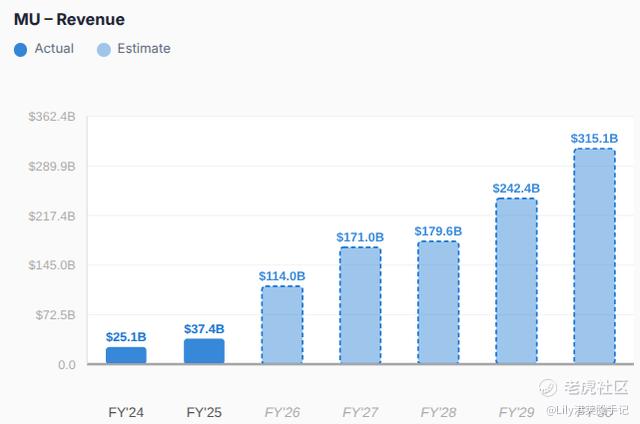Click the MU – Revenue chart title
This screenshot has height=424, width=640.
(x=69, y=19)
